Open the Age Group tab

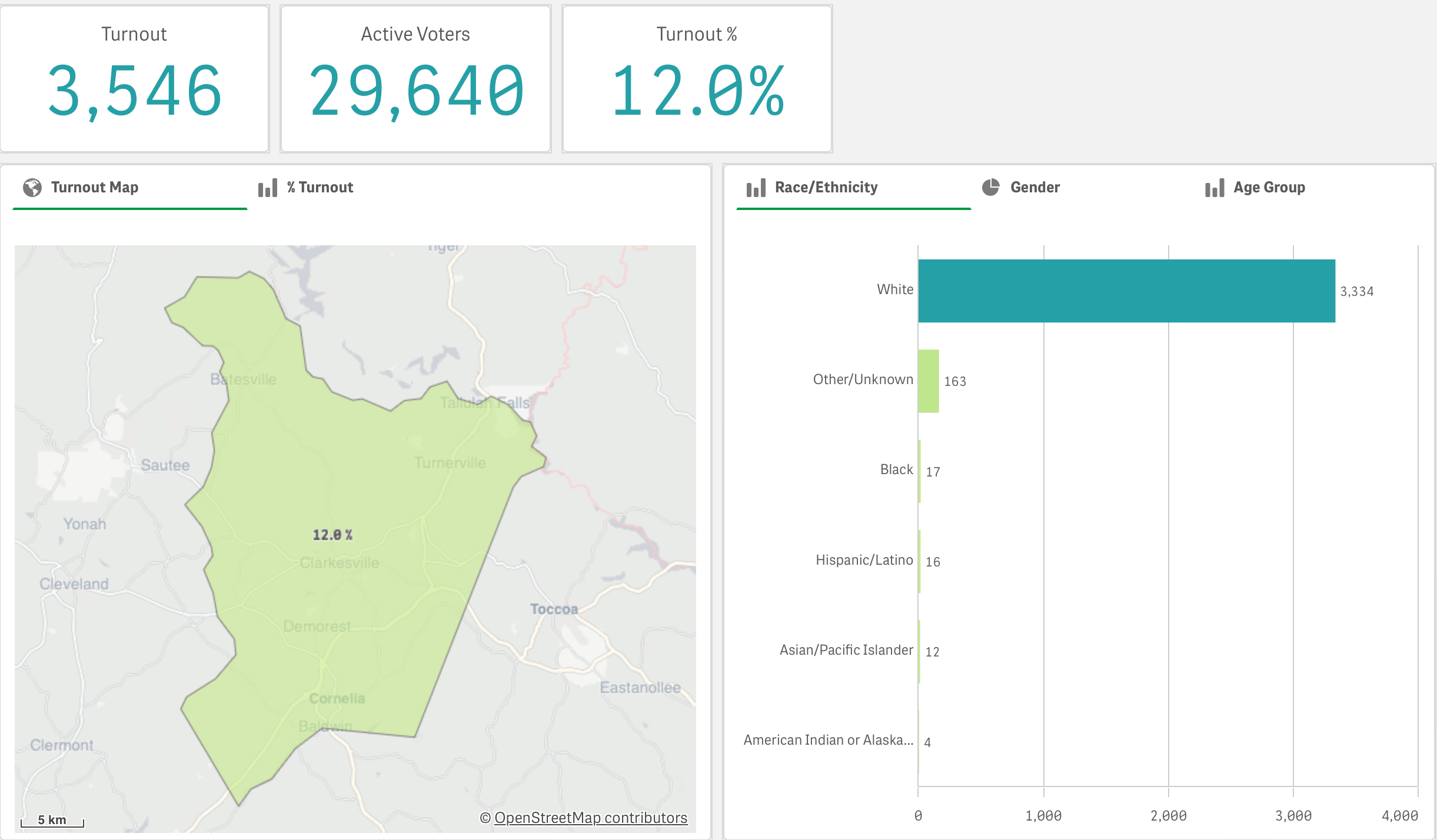(x=1269, y=188)
